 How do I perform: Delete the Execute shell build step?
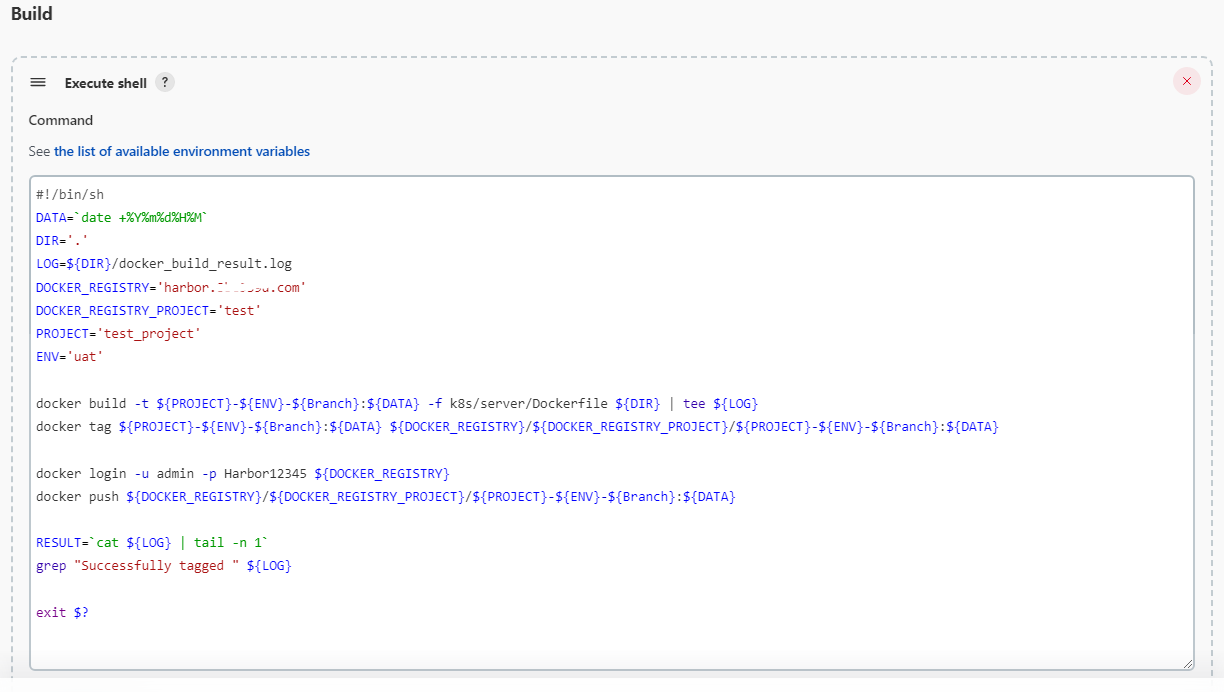point(1186,82)
